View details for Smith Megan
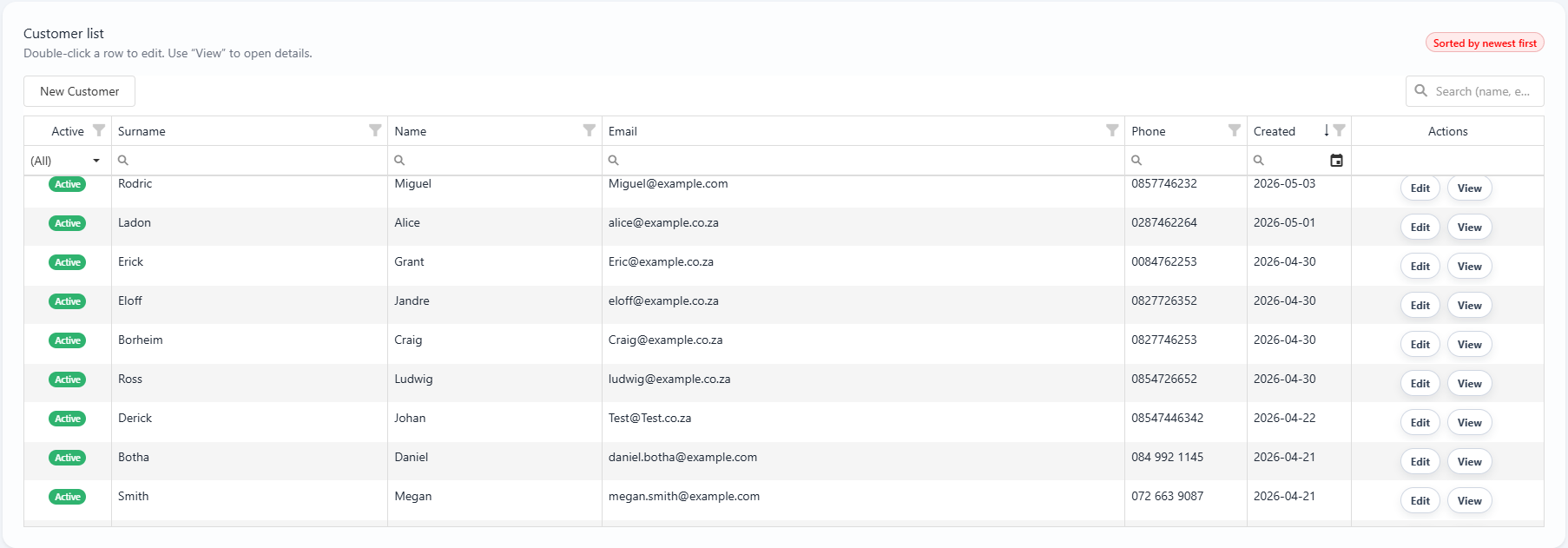The height and width of the screenshot is (548, 1568). coord(1470,501)
